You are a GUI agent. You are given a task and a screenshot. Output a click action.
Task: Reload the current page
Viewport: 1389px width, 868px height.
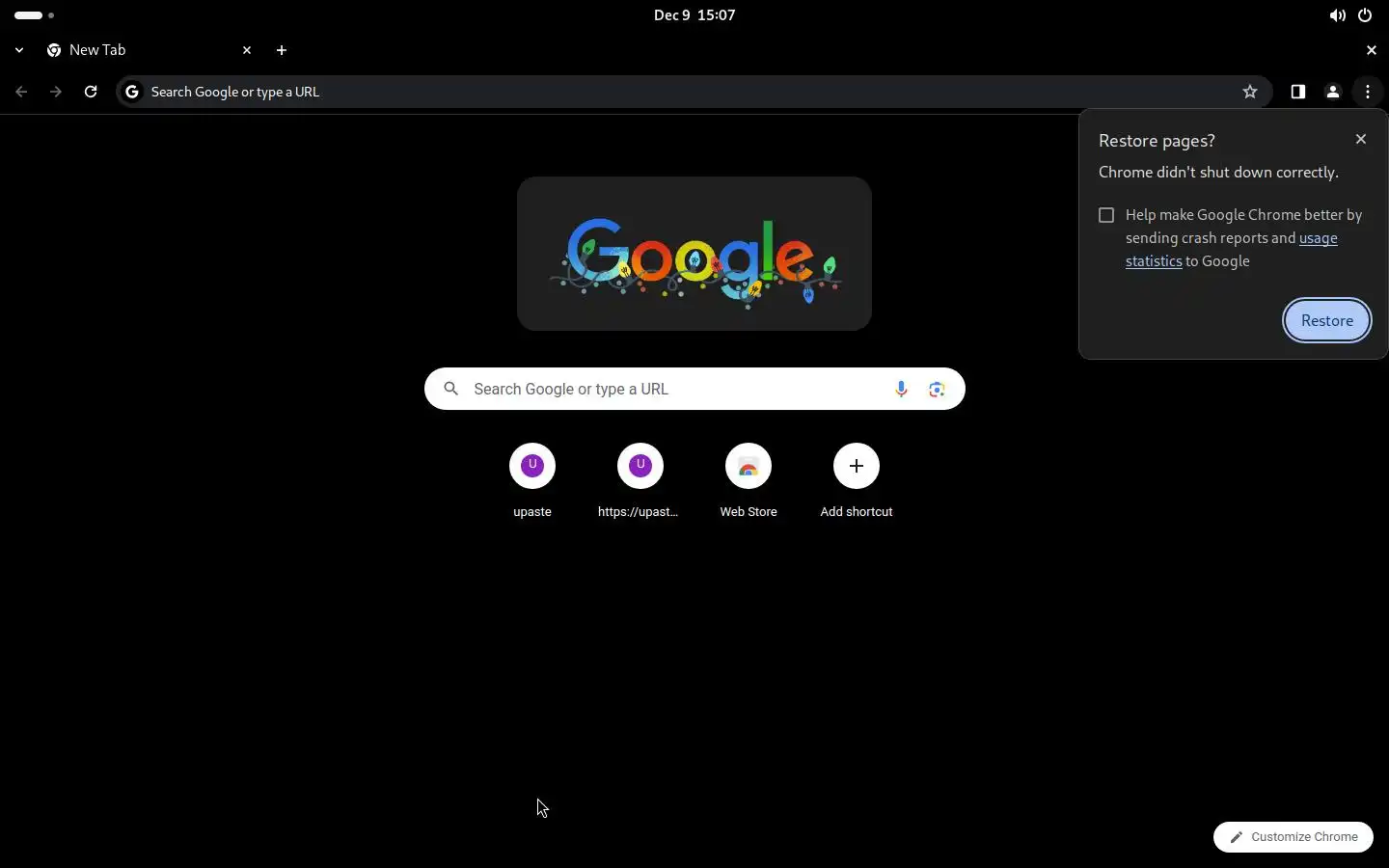[x=91, y=92]
